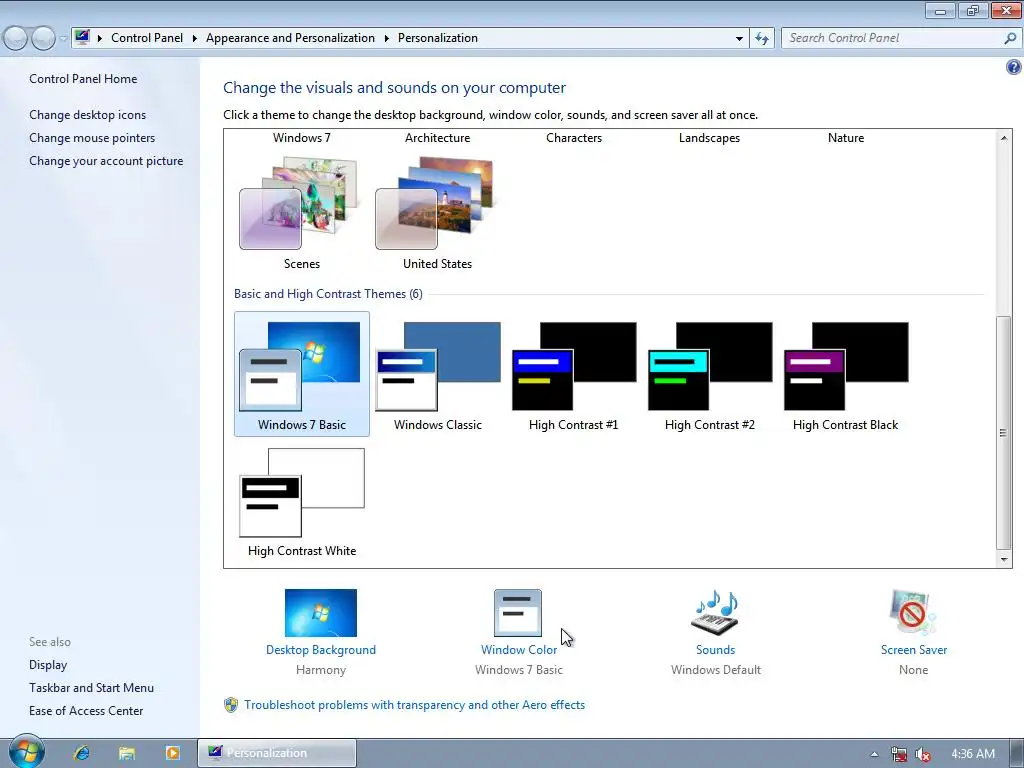
Task: Click the volume tray icon
Action: tap(923, 754)
